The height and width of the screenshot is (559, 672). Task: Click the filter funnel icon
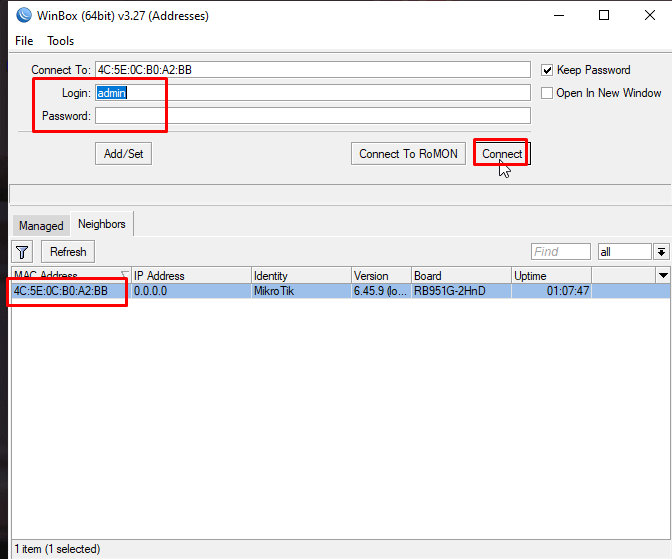click(x=23, y=252)
